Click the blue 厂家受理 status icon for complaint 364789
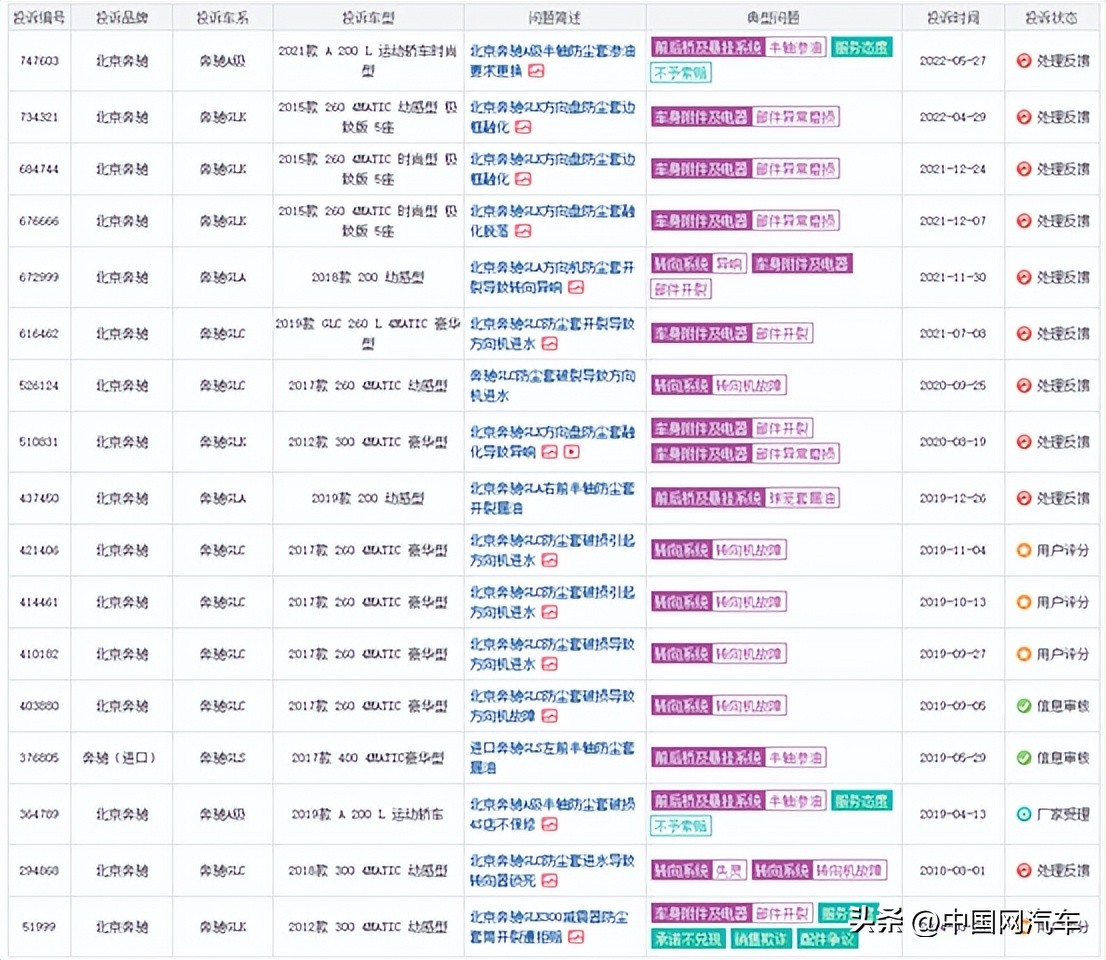The image size is (1106, 960). coord(1022,814)
